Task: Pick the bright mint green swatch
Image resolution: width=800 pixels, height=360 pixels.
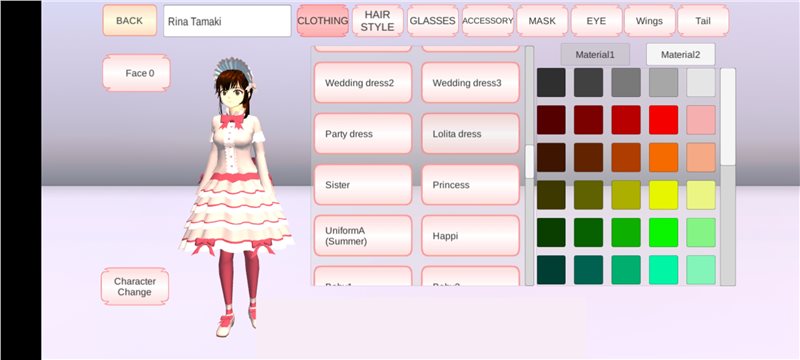Action: point(663,270)
